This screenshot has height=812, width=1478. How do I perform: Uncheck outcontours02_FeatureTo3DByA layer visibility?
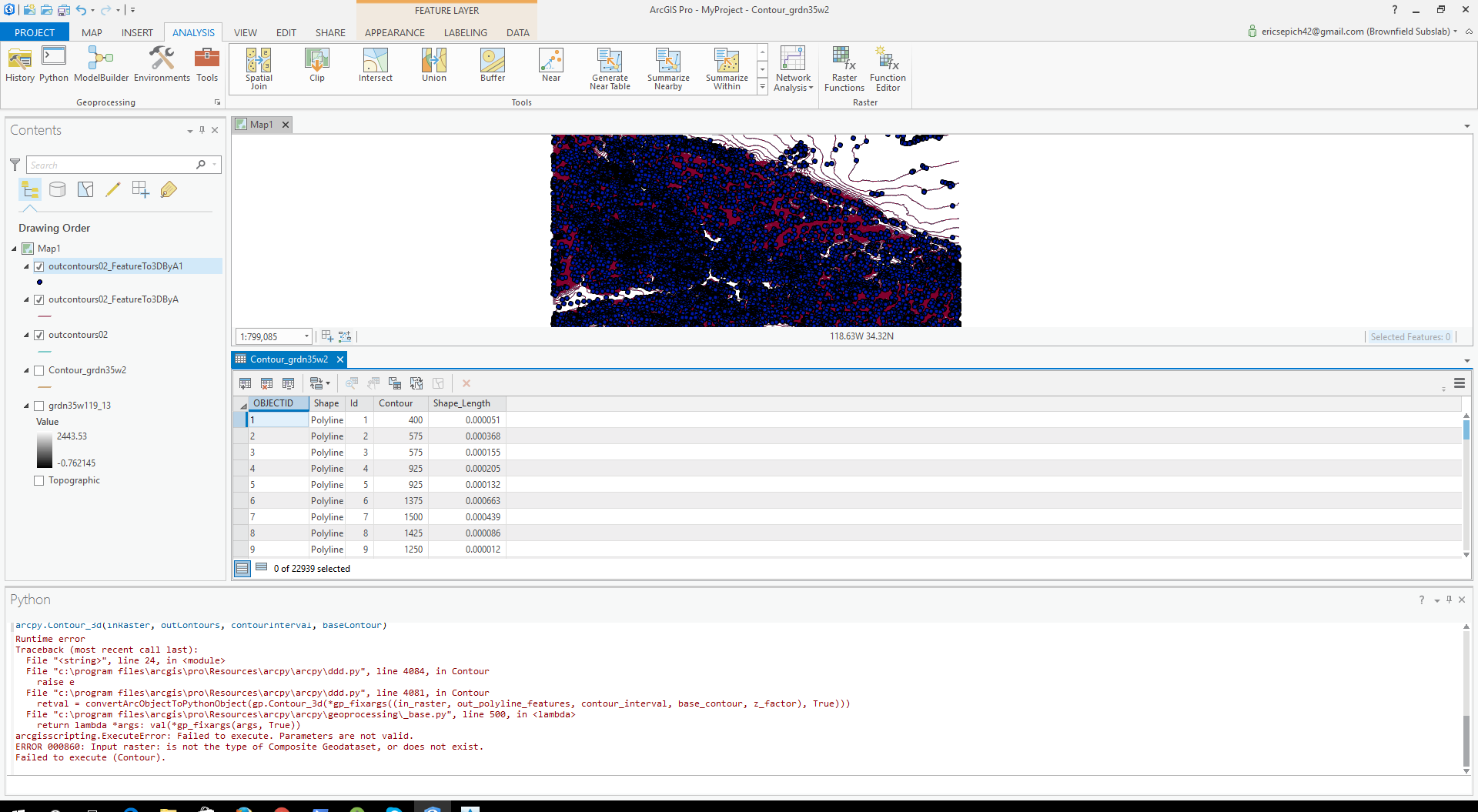(x=39, y=299)
